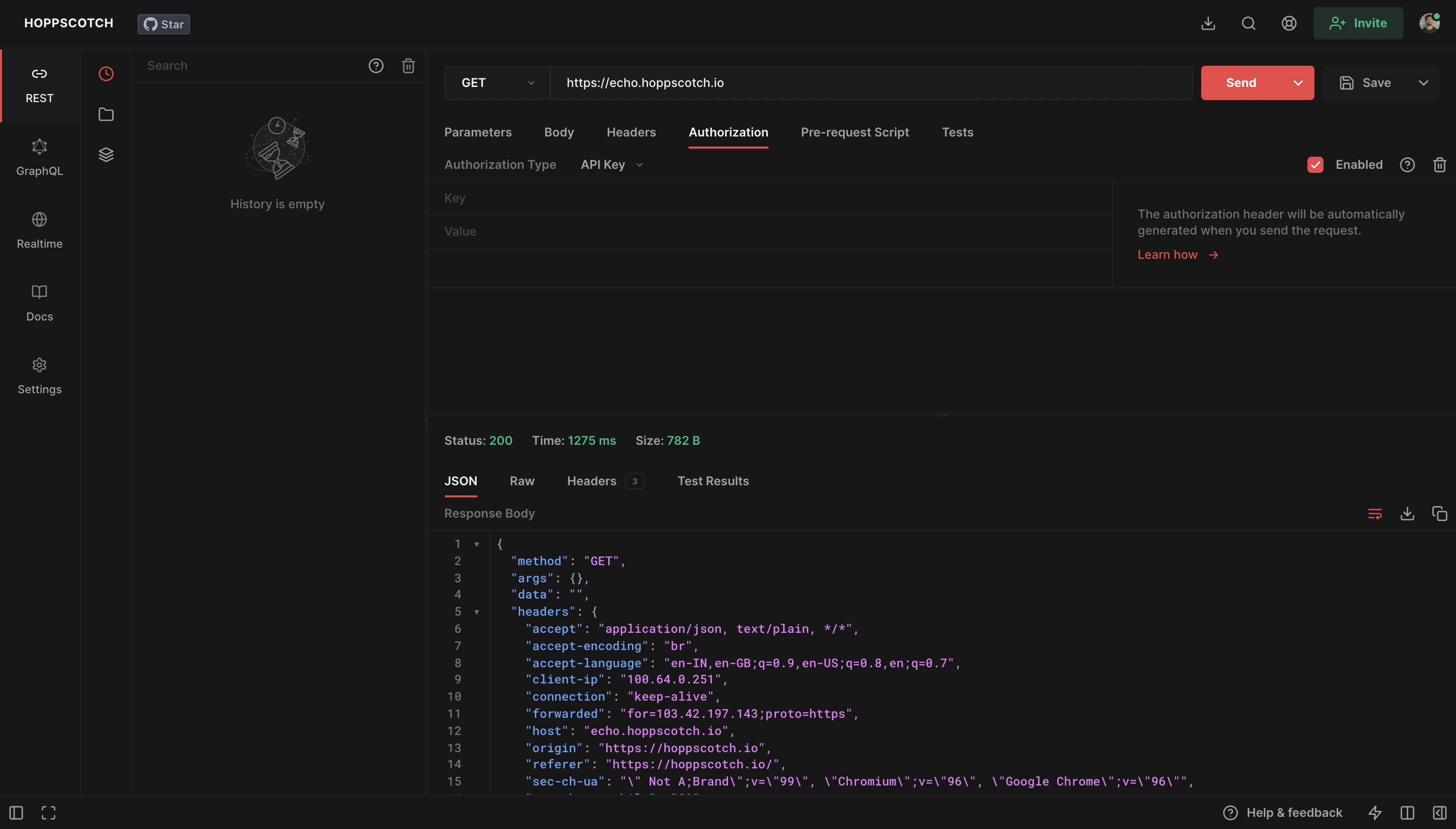Open the GraphQL section
Image resolution: width=1456 pixels, height=829 pixels.
tap(39, 158)
